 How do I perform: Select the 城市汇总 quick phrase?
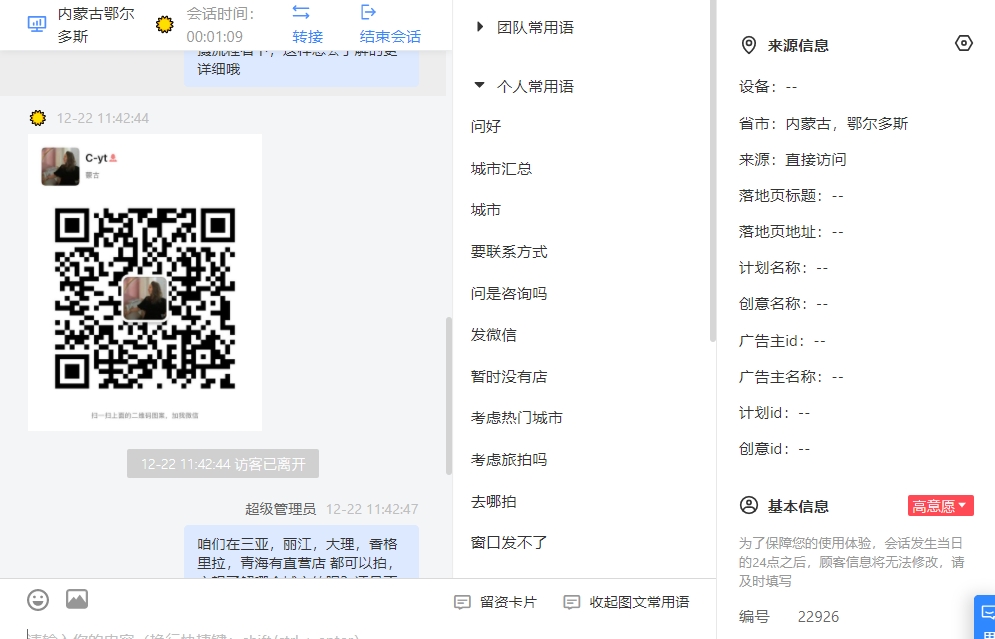[501, 169]
